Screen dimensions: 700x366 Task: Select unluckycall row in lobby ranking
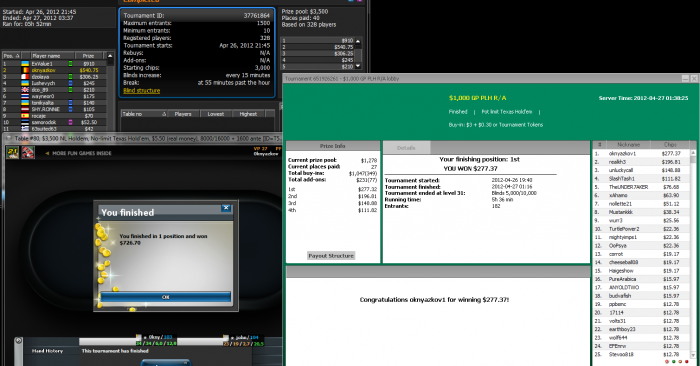[641, 170]
